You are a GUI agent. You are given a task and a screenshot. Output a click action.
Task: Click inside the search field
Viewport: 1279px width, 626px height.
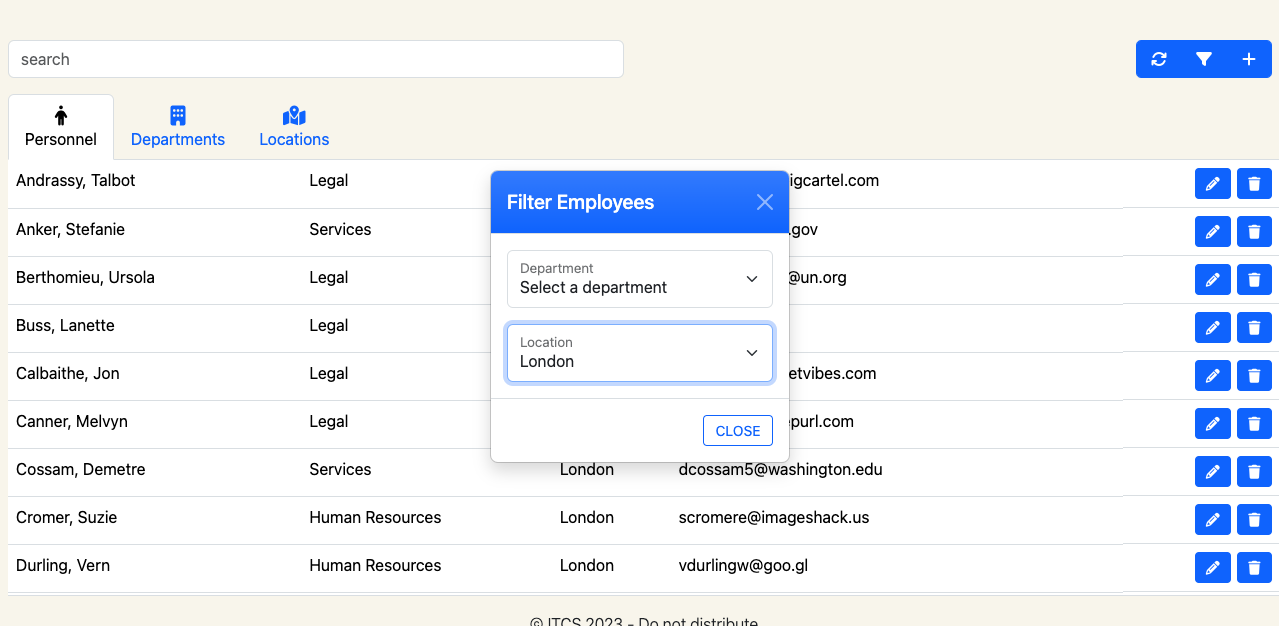[315, 59]
